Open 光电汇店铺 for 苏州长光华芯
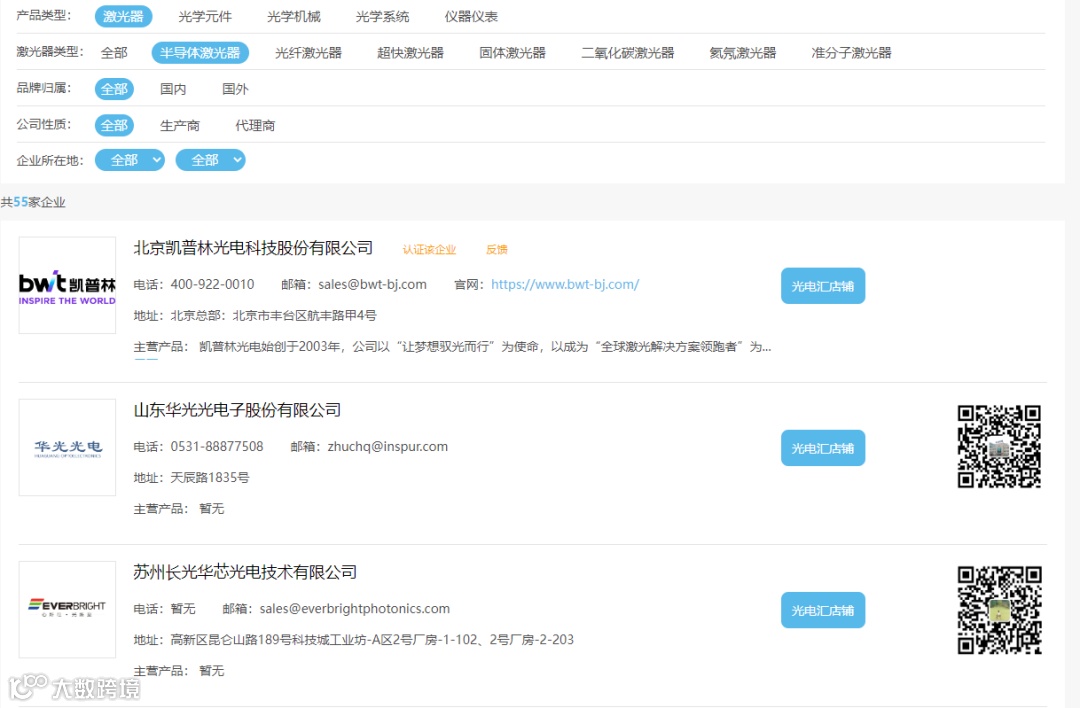 click(822, 610)
